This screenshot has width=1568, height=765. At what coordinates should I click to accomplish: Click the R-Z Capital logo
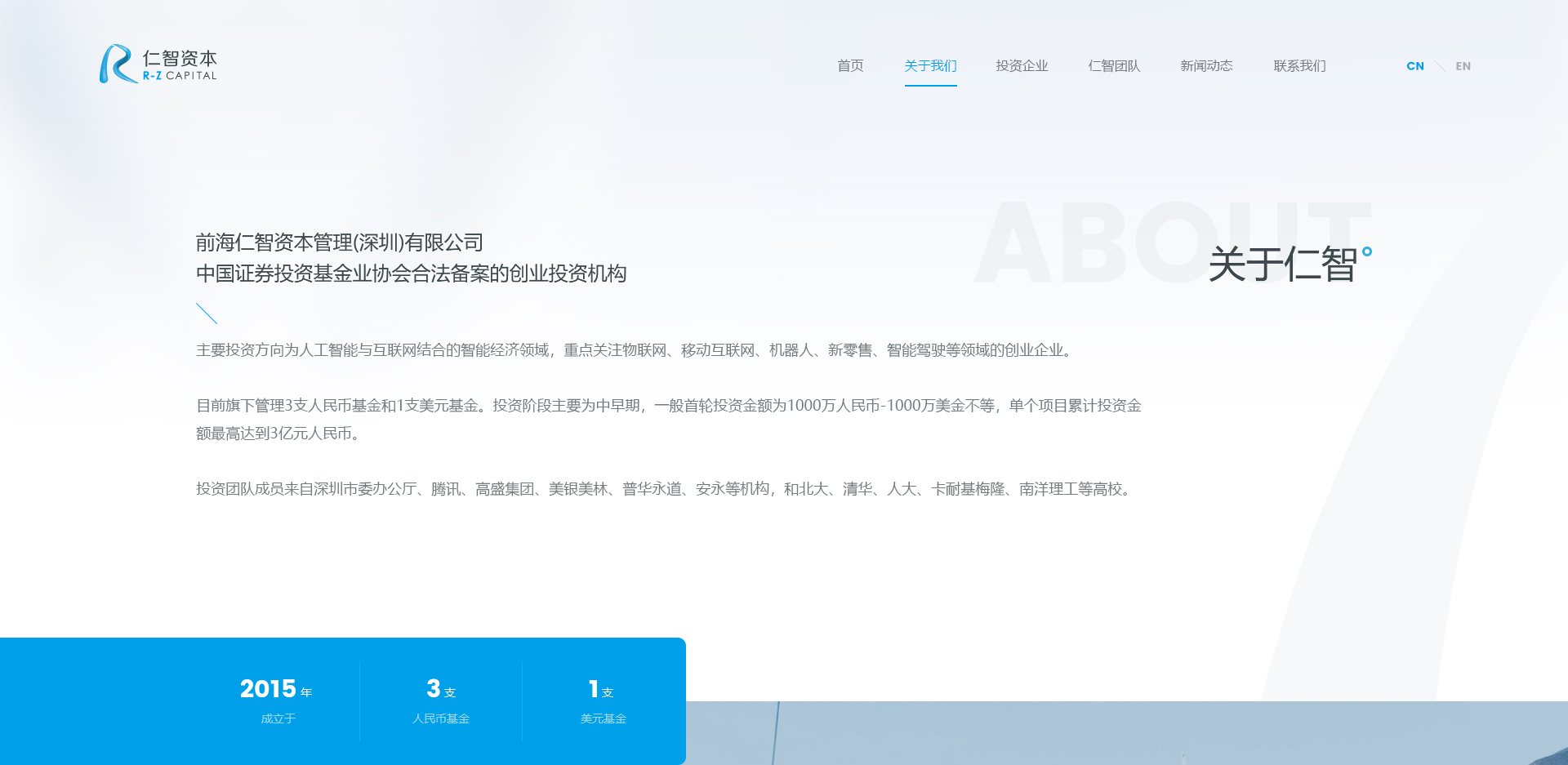pos(158,64)
